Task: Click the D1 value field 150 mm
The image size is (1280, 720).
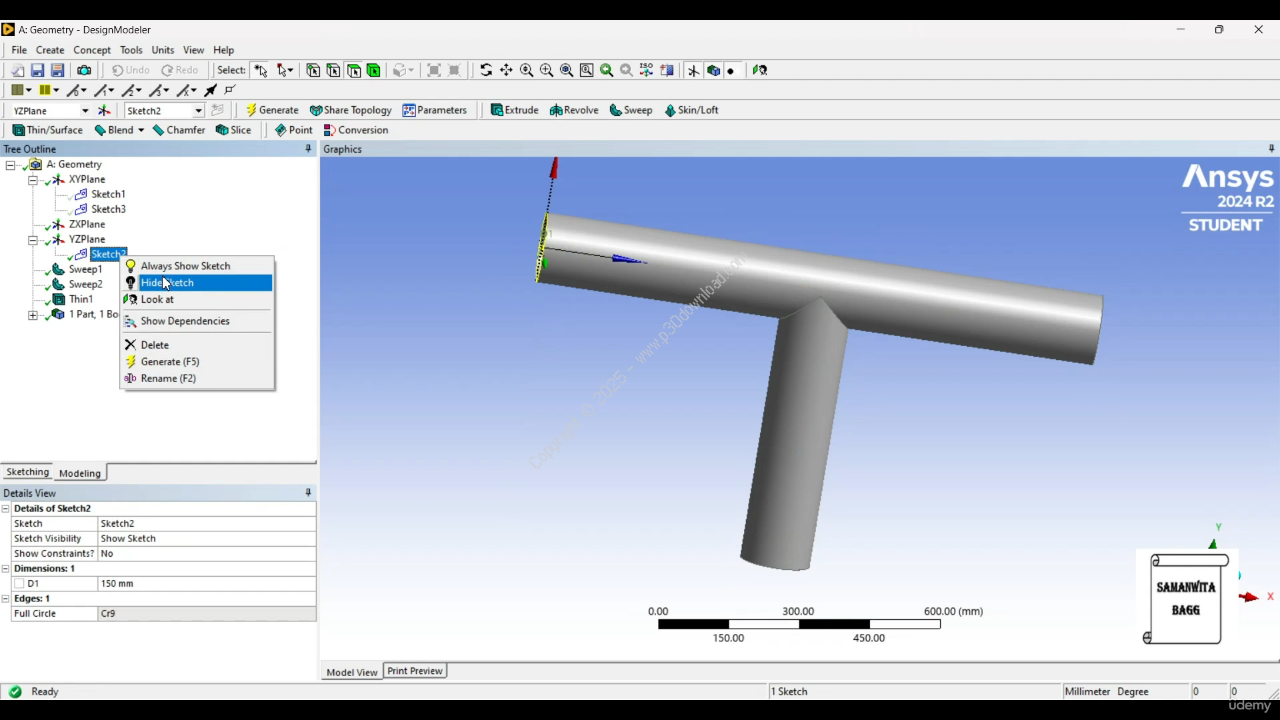Action: tap(206, 583)
